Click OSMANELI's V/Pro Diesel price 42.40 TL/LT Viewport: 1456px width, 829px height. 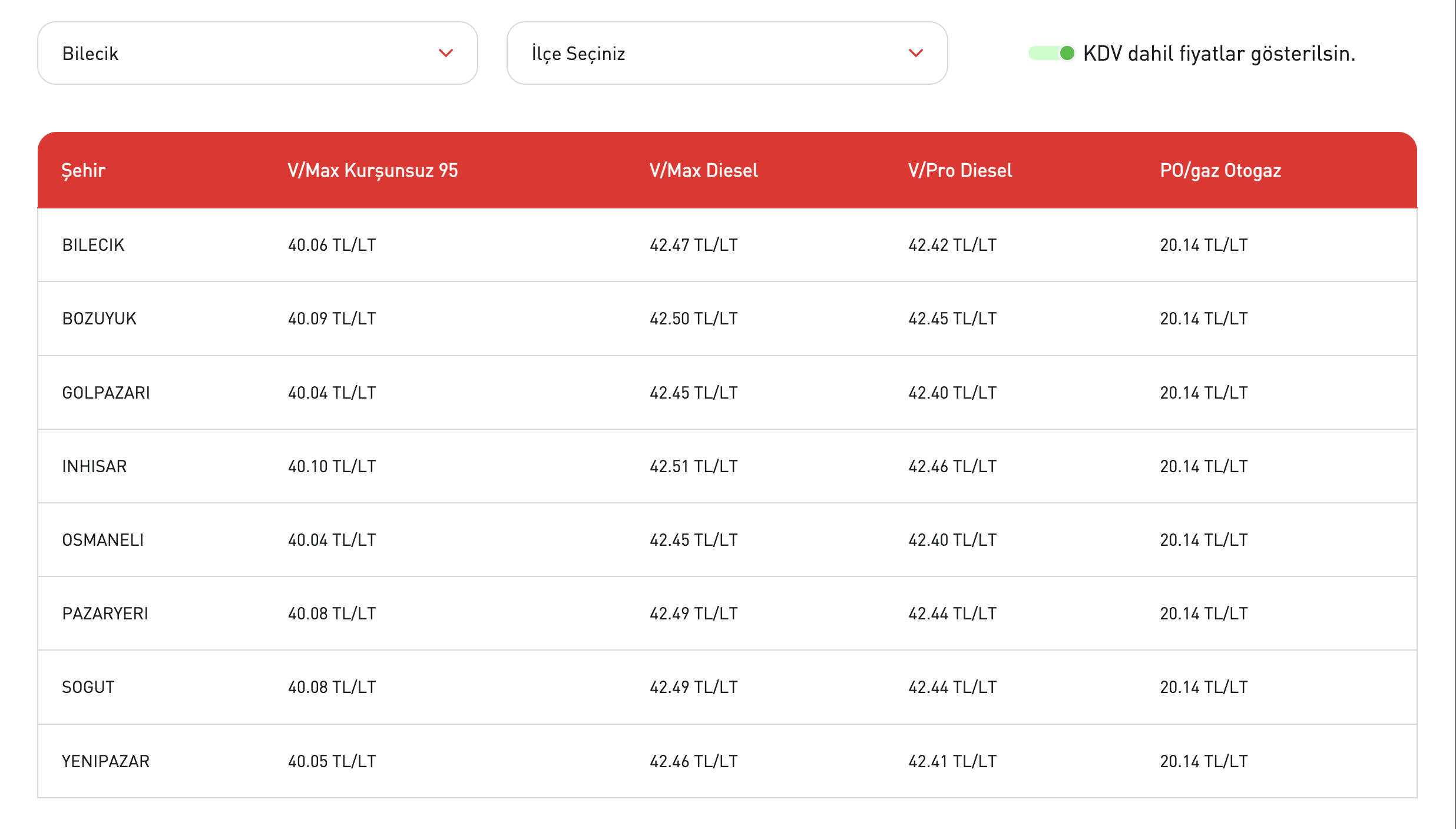click(x=952, y=540)
